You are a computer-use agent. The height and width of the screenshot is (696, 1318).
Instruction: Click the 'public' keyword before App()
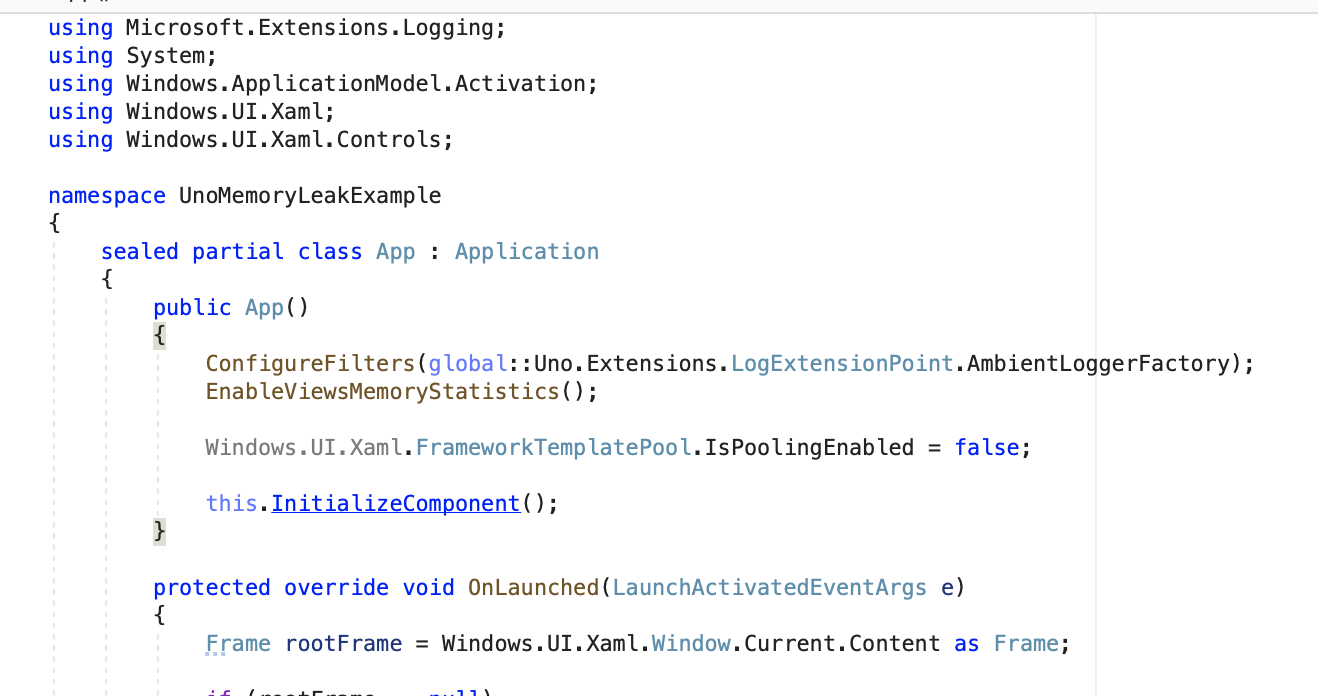(192, 307)
